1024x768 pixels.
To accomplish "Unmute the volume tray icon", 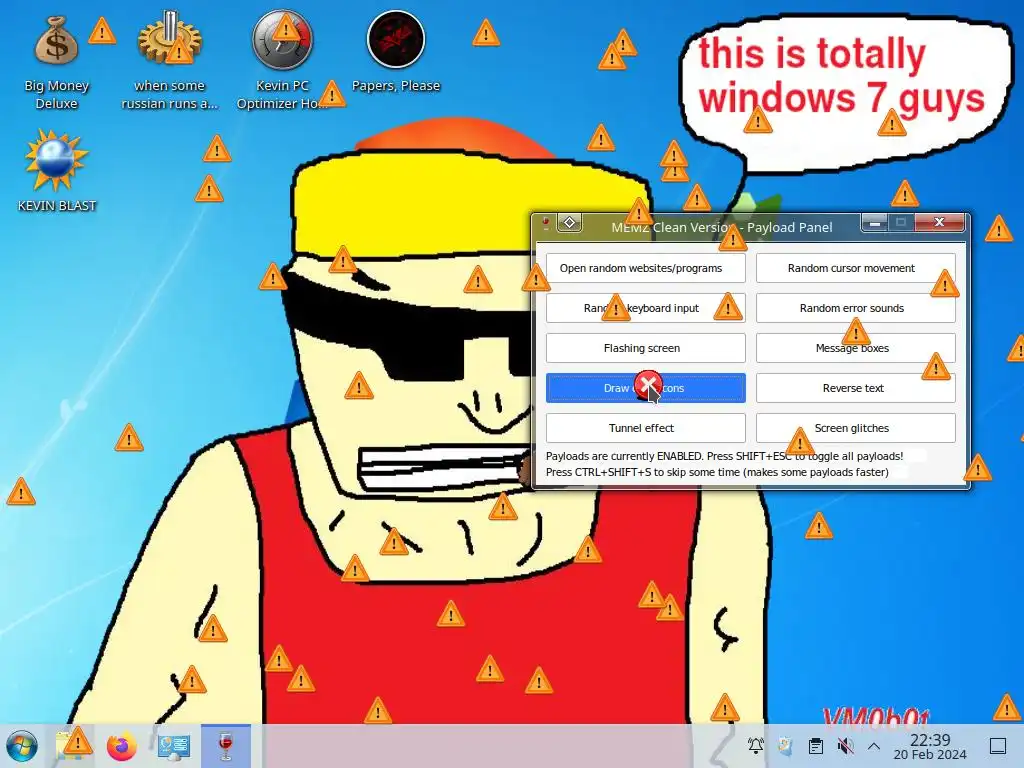I will tap(845, 745).
